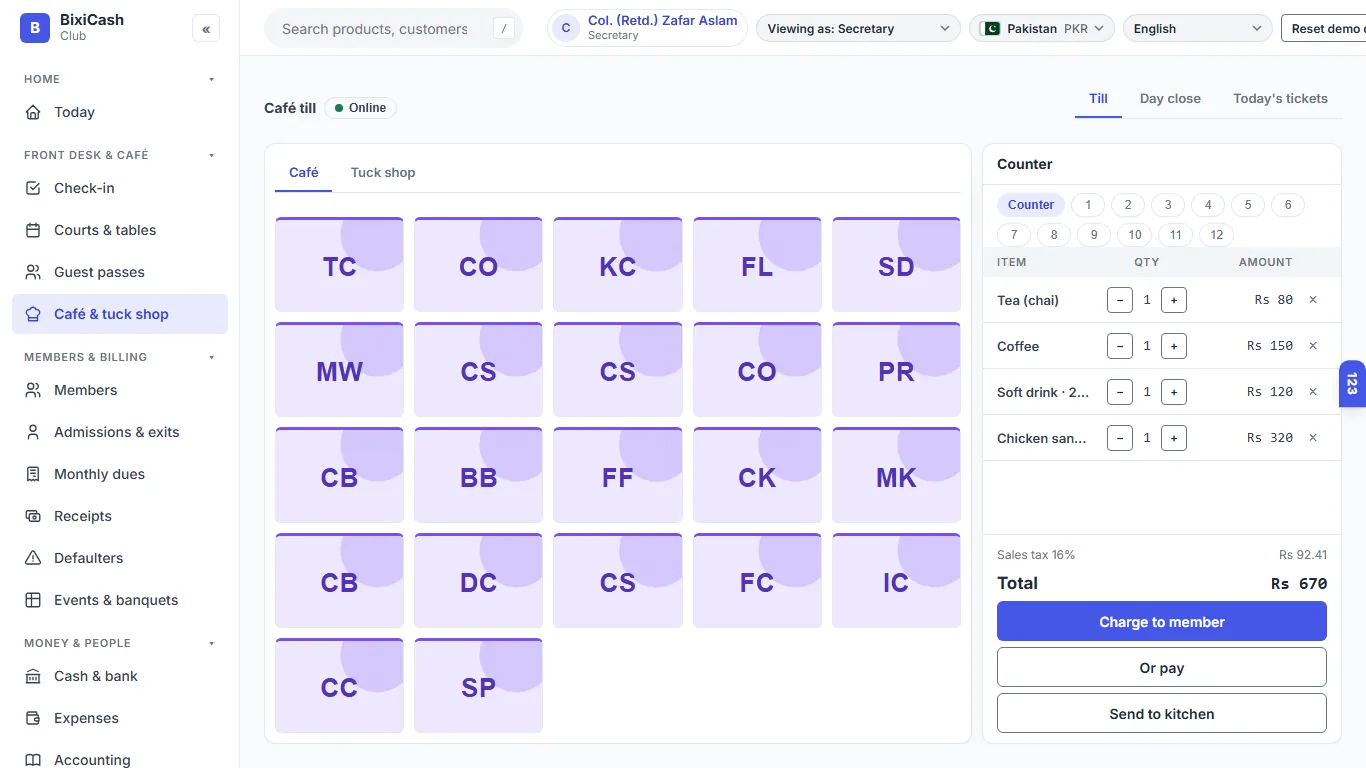1366x768 pixels.
Task: Click Send to kitchen button
Action: click(x=1162, y=713)
